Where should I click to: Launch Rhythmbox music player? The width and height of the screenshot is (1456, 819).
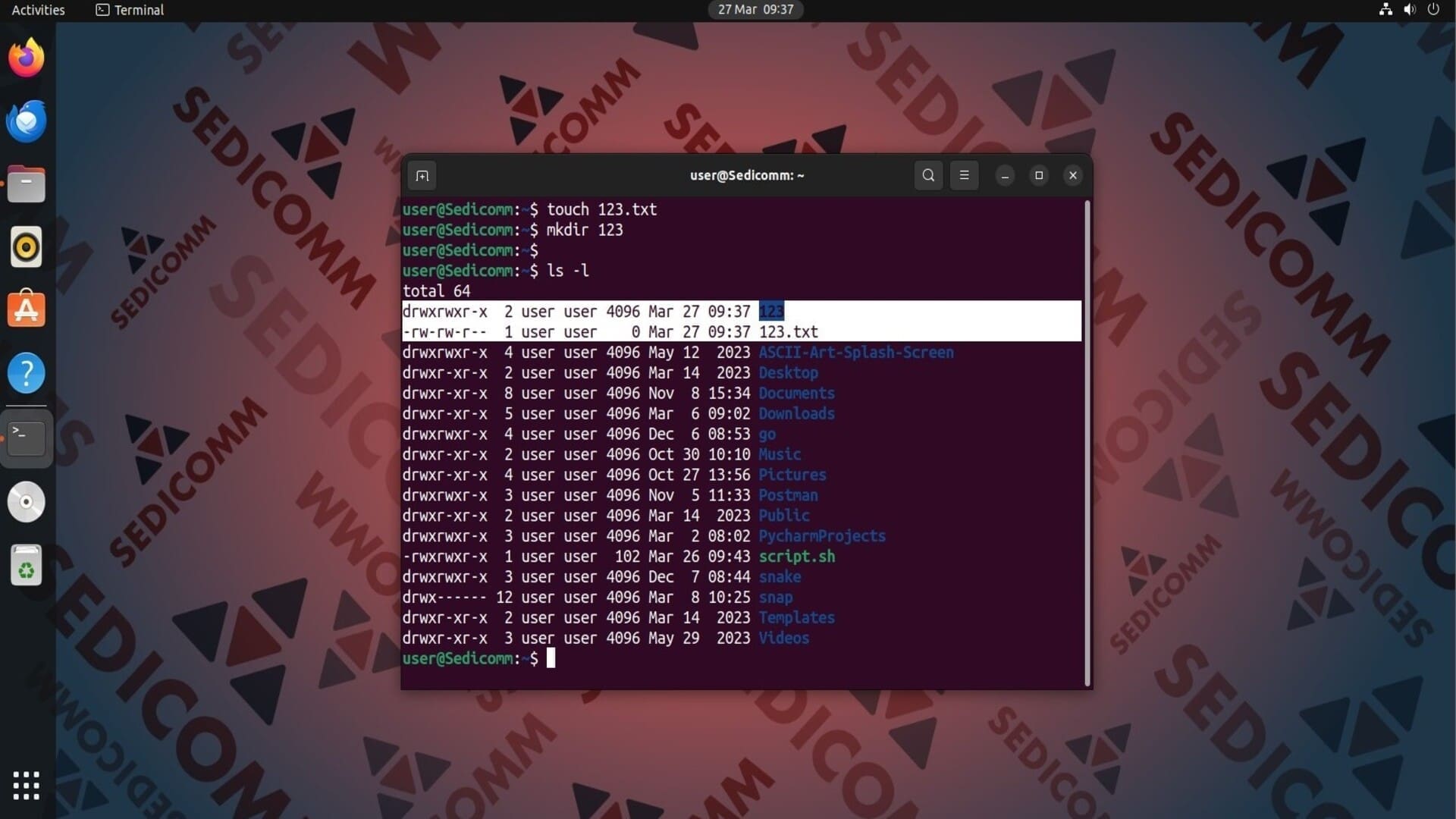pos(27,247)
